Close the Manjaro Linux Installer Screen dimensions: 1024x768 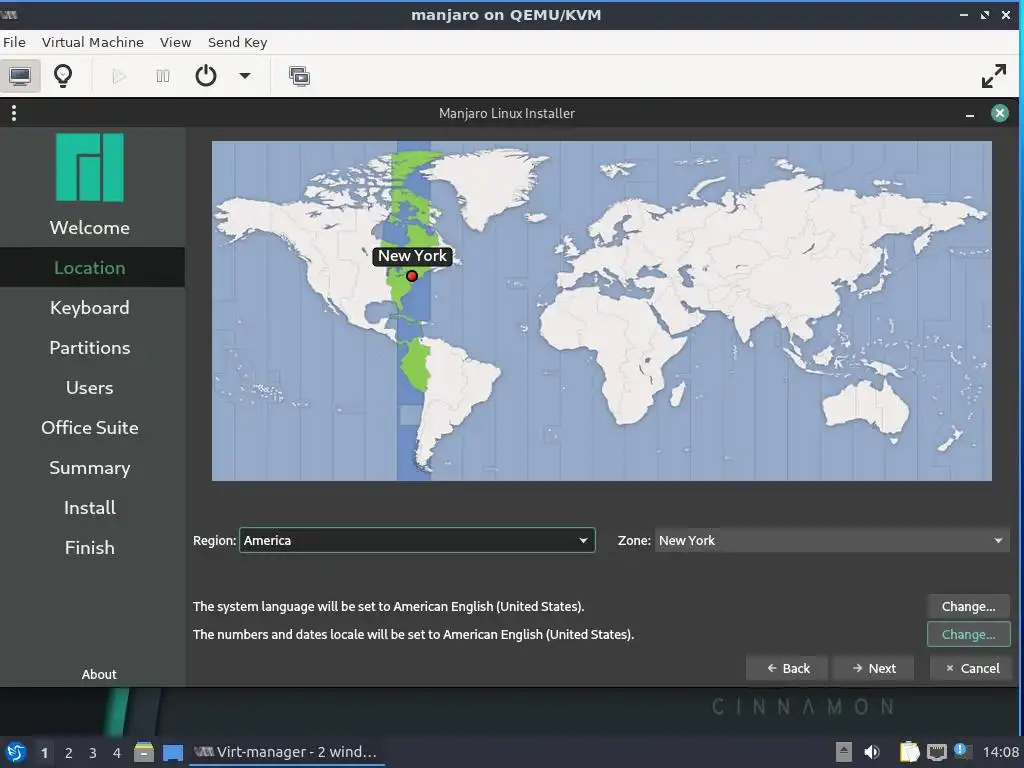999,114
